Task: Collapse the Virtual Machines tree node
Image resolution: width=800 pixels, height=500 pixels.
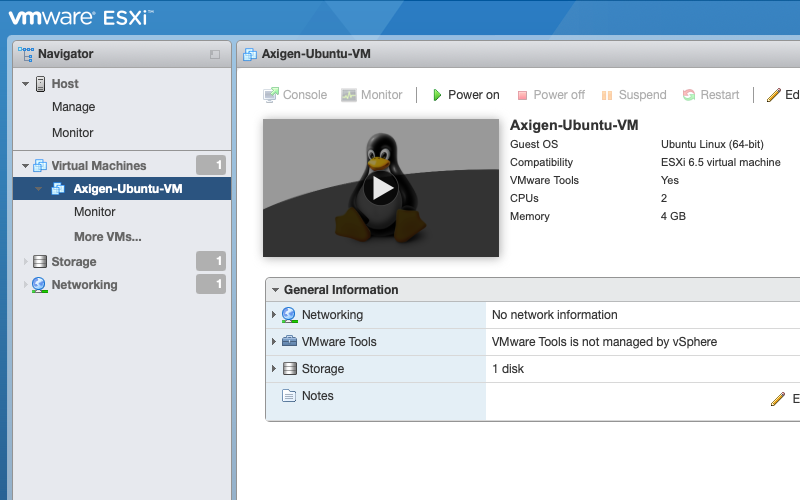Action: [25, 166]
